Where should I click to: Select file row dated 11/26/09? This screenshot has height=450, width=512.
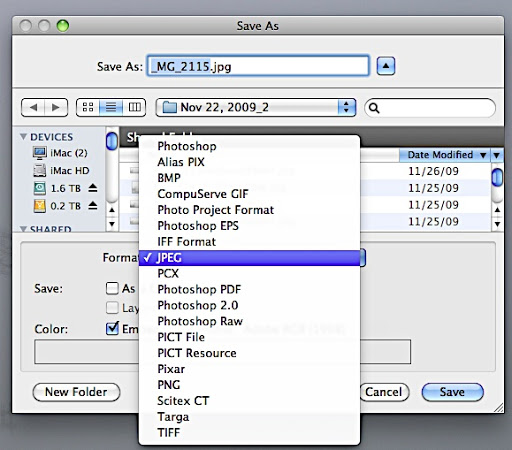tap(305, 171)
